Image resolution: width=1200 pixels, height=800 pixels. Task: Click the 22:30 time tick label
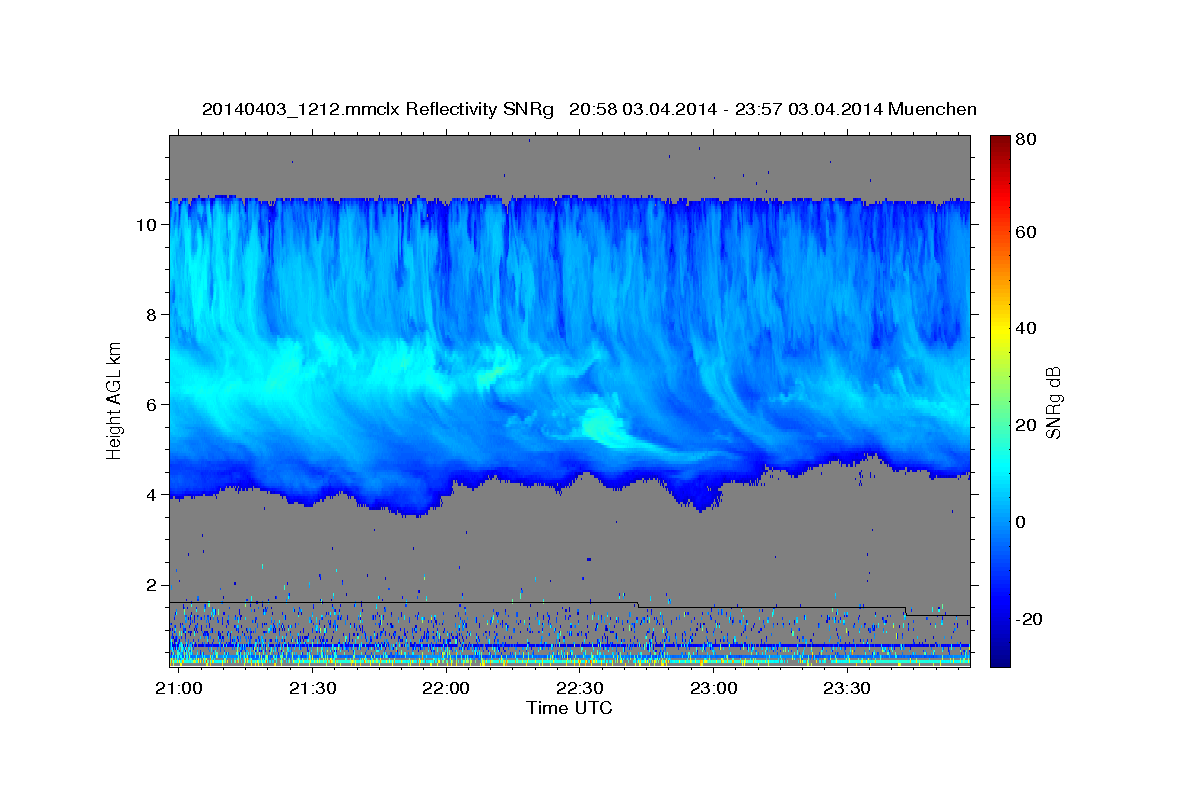[580, 689]
